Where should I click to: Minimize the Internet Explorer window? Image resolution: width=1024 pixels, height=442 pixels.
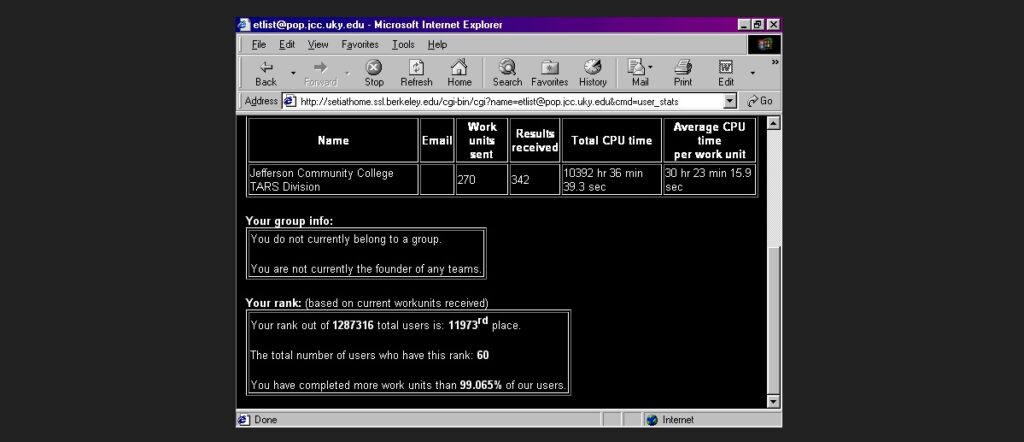coord(745,25)
